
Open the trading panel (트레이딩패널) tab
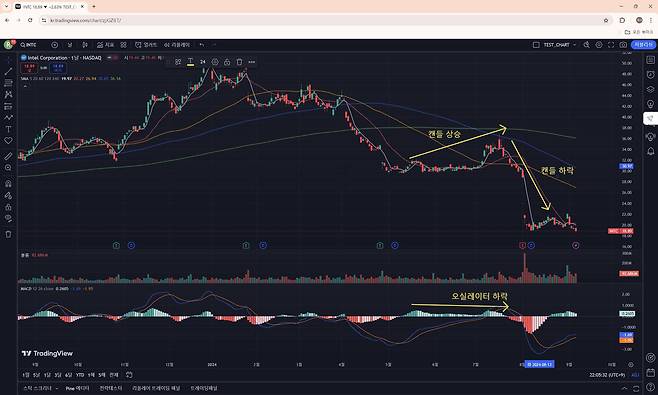[204, 388]
